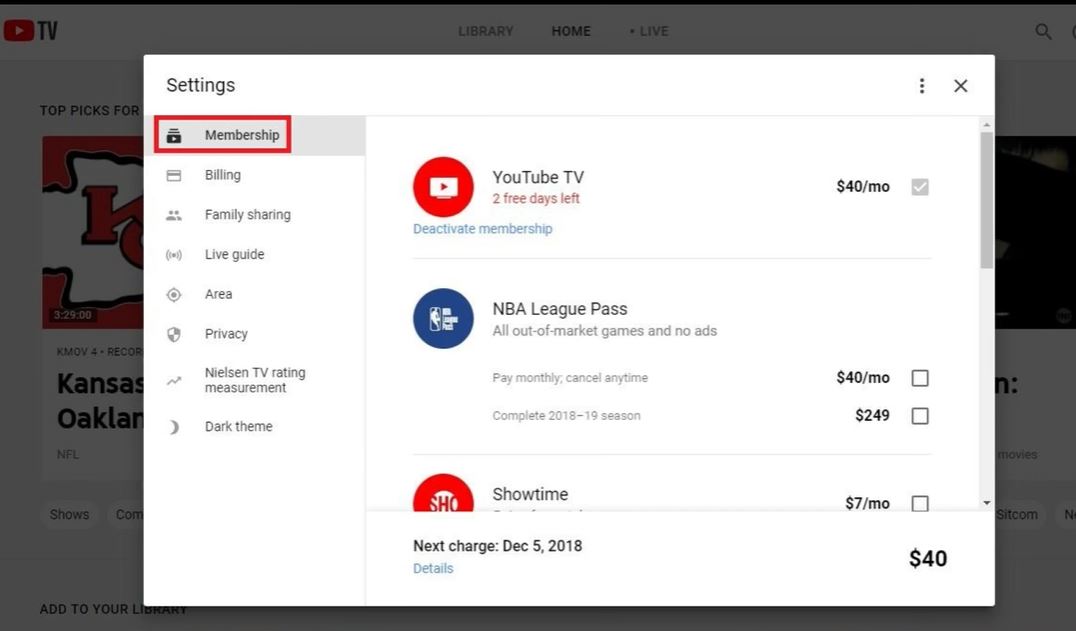Click the Dark theme moon icon

174,427
